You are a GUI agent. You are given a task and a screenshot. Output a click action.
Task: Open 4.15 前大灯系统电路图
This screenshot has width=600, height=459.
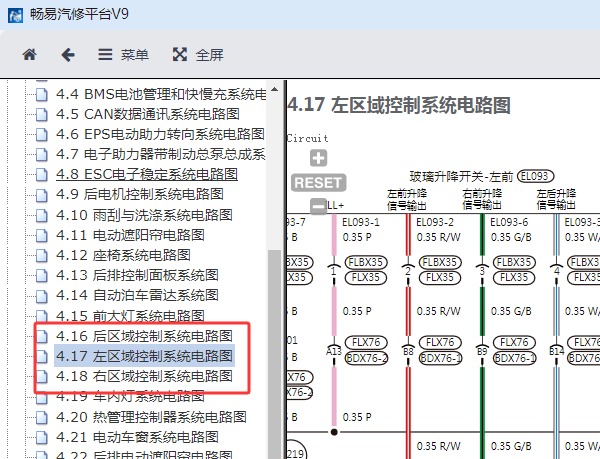[x=130, y=316]
